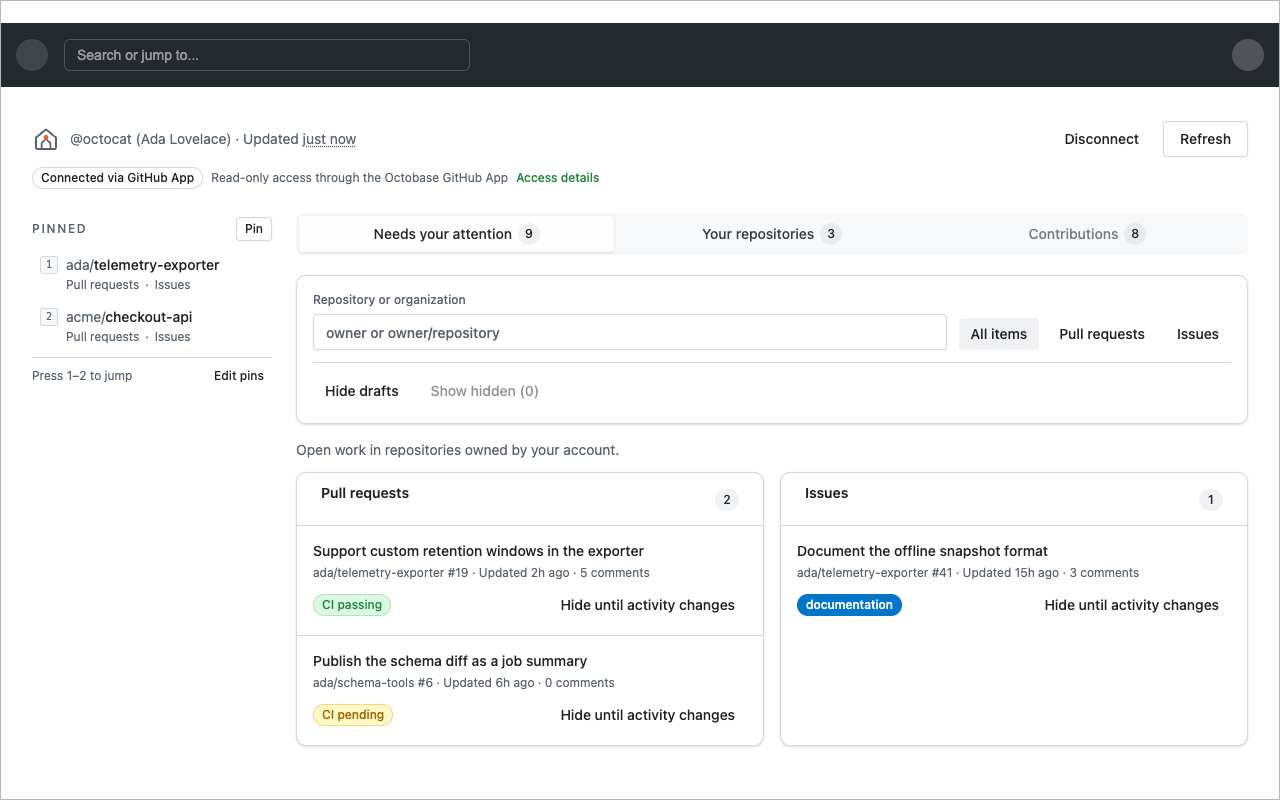This screenshot has width=1280, height=800.
Task: Switch to Your repositories tab
Action: (x=772, y=234)
